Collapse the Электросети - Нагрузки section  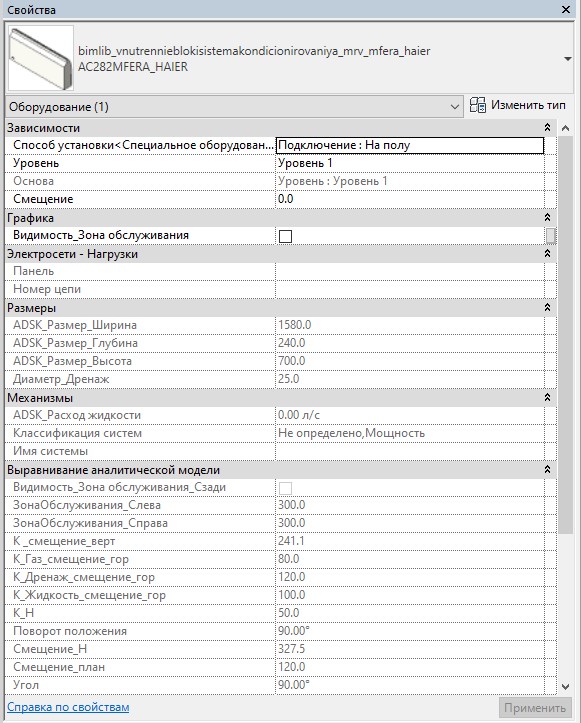click(x=547, y=253)
